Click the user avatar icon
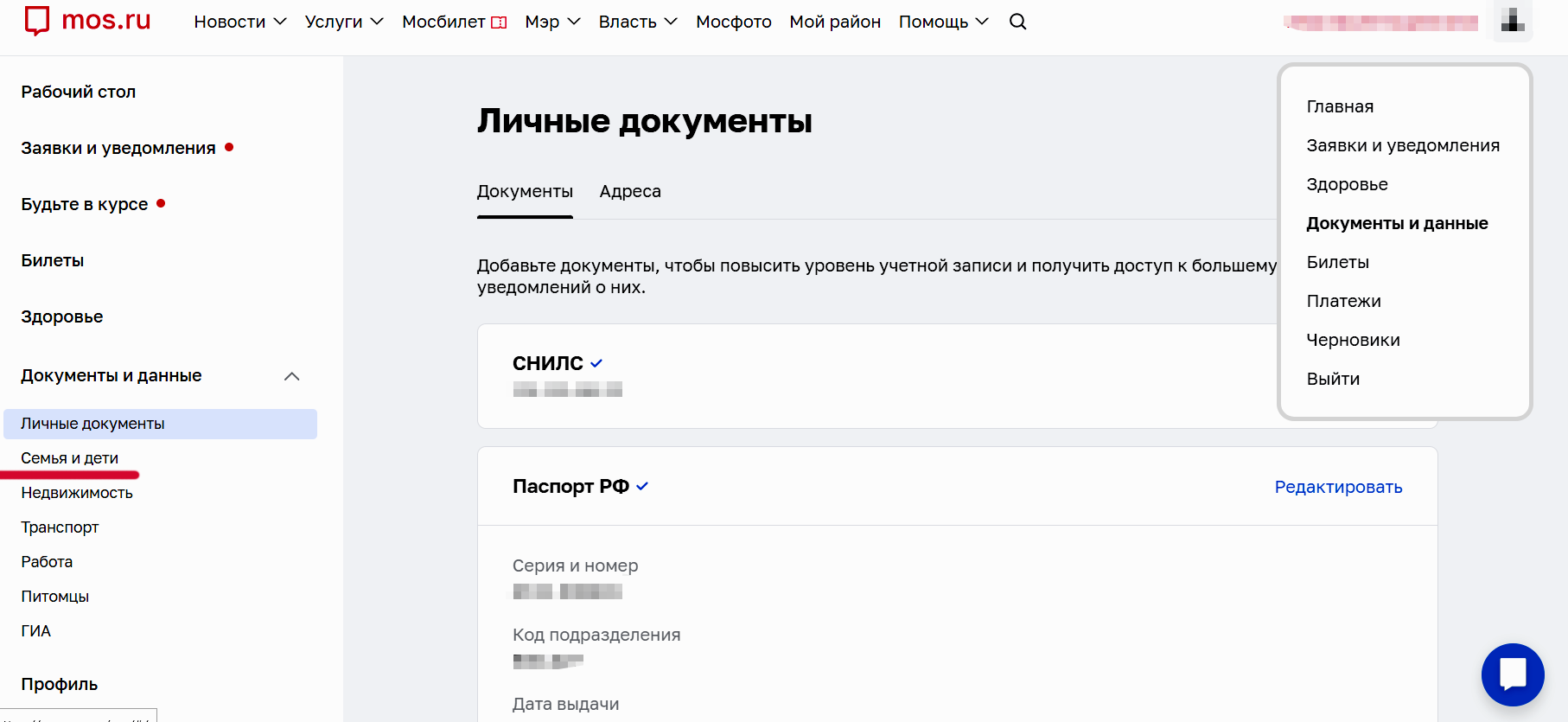The width and height of the screenshot is (1568, 722). pos(1512,20)
